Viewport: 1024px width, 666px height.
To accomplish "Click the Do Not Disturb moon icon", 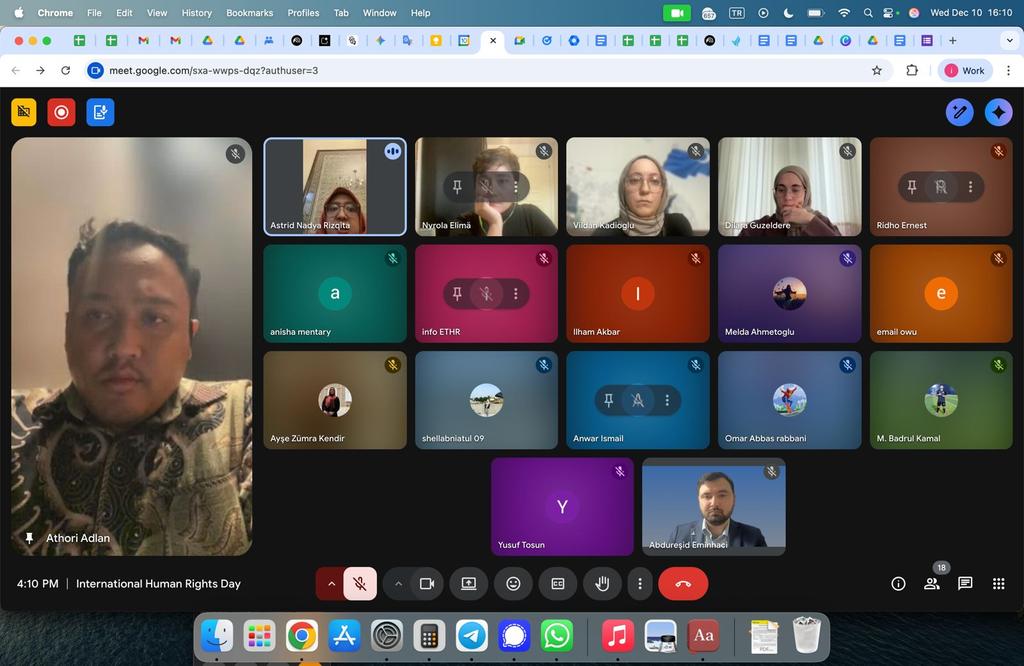I will pyautogui.click(x=788, y=12).
